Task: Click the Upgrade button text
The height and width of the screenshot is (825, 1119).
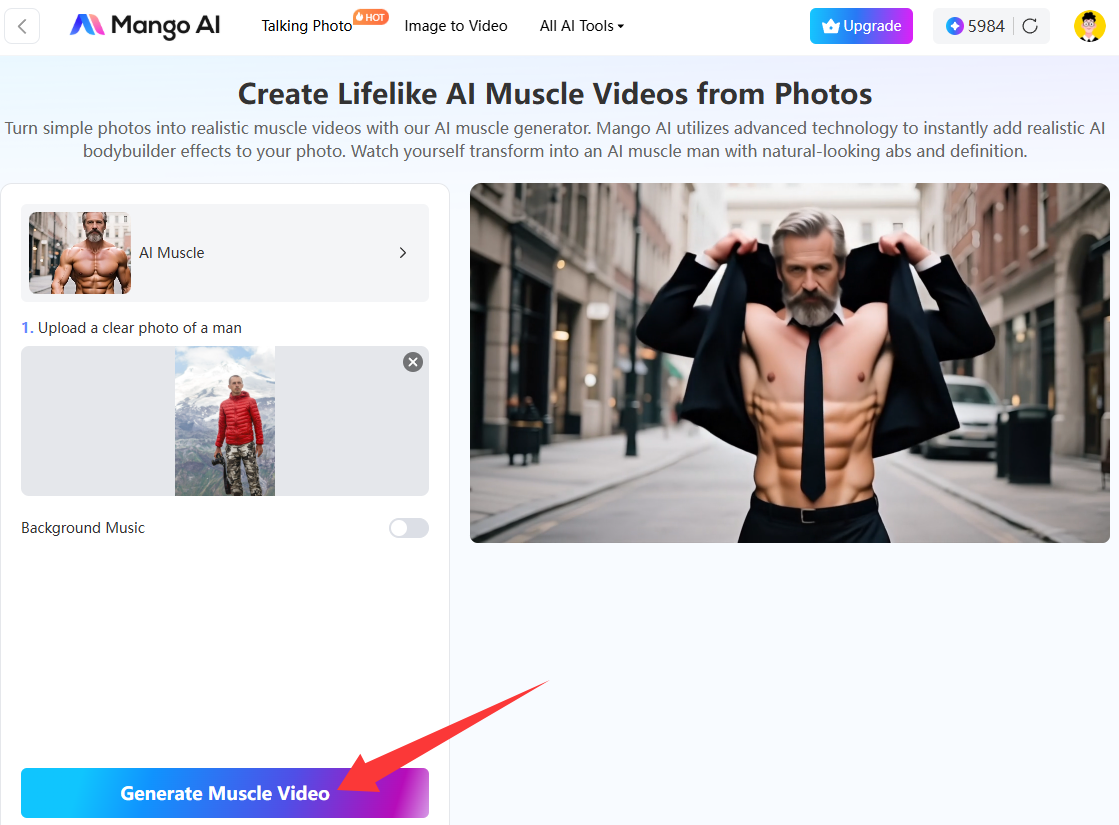Action: 872,26
